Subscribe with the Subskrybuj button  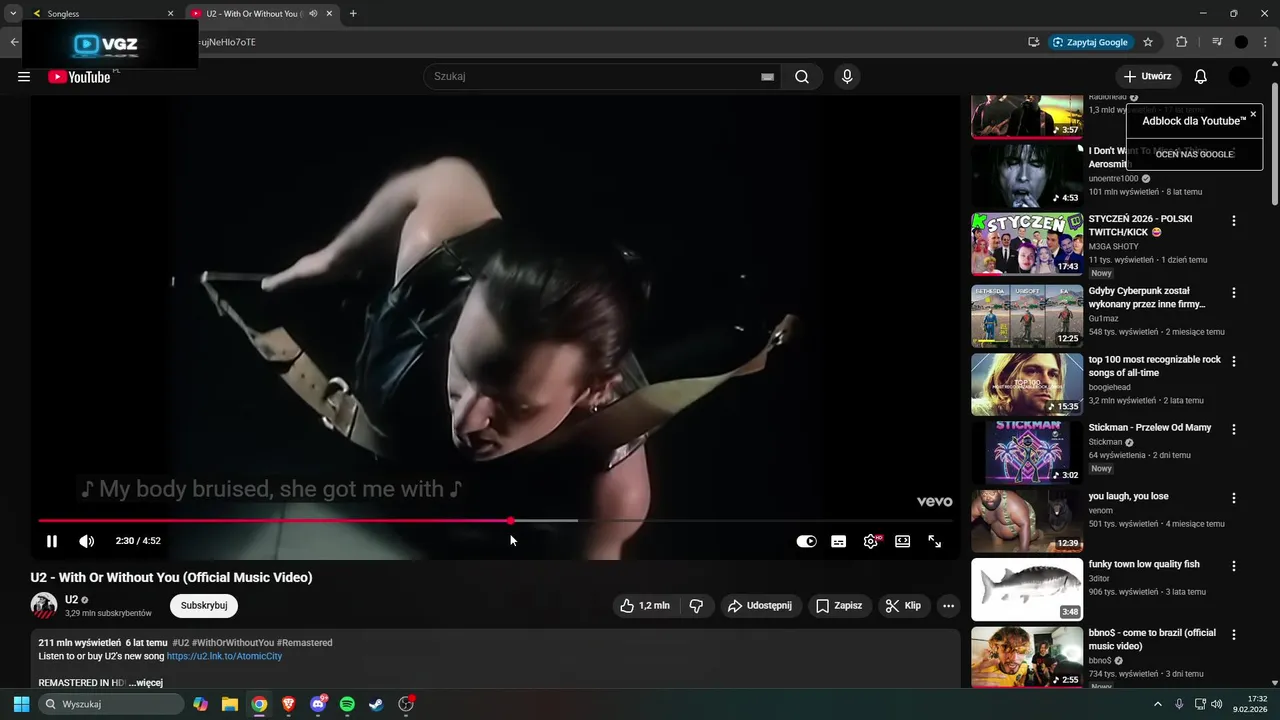coord(204,606)
